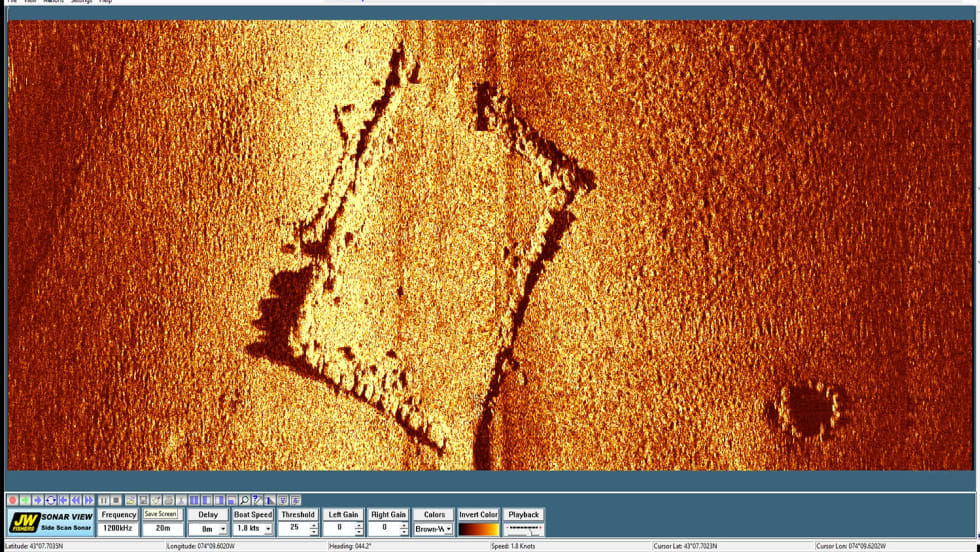
Task: Click the open file folder icon
Action: [x=131, y=500]
